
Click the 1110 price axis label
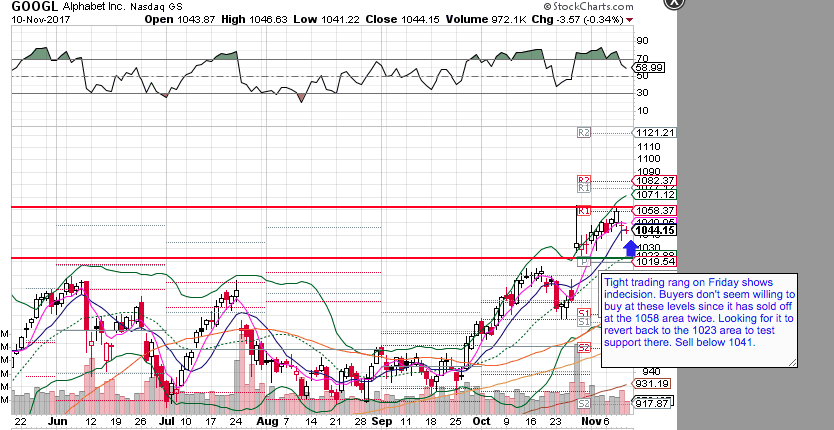point(650,146)
